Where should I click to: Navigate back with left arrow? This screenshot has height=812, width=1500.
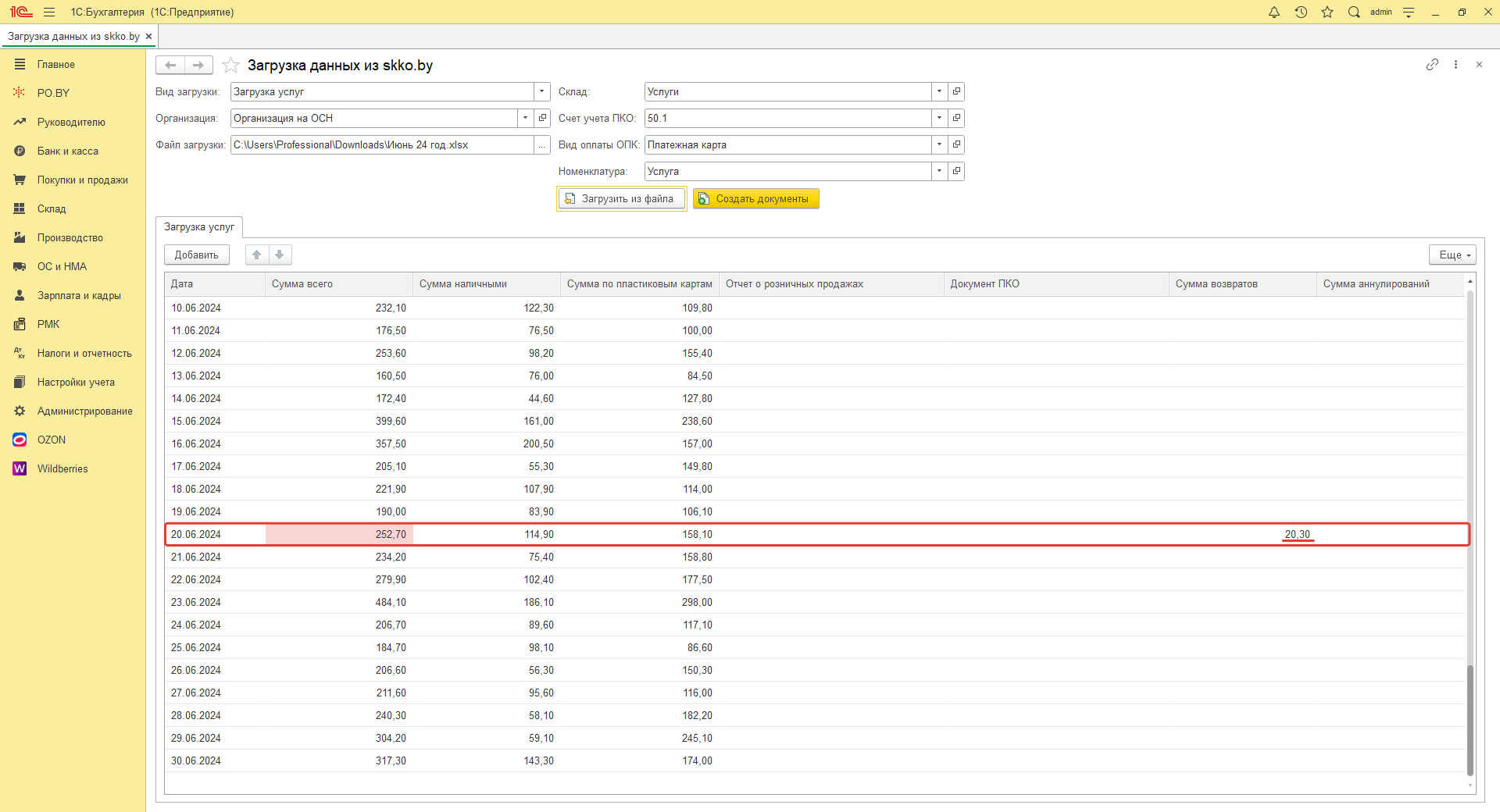pyautogui.click(x=170, y=65)
